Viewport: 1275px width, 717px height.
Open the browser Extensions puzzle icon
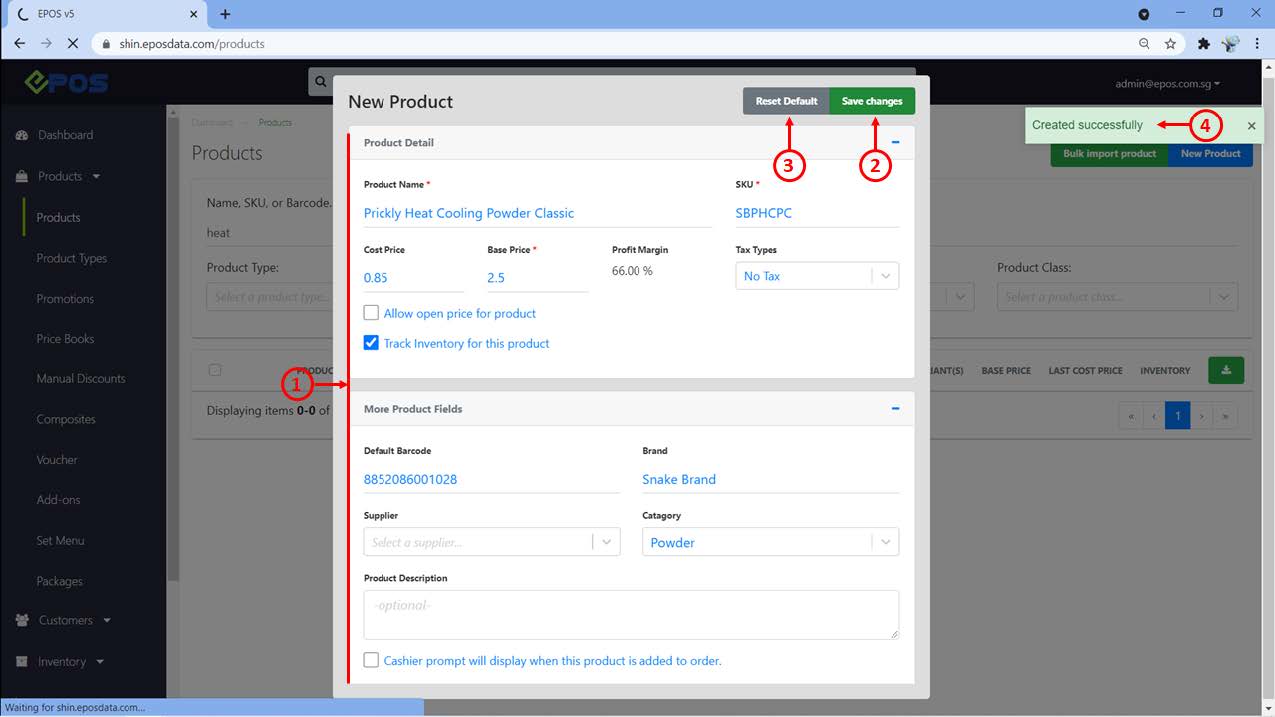click(1203, 44)
